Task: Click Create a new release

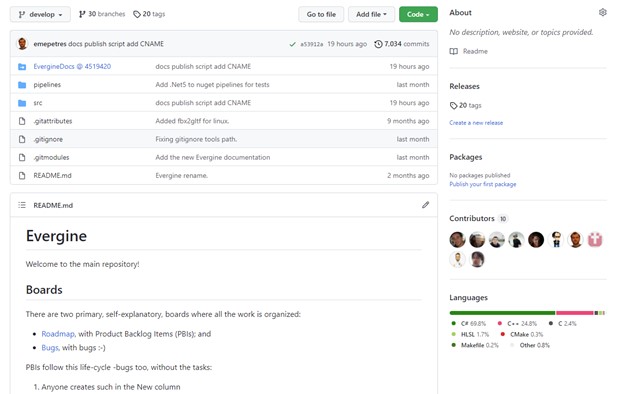Action: point(476,123)
